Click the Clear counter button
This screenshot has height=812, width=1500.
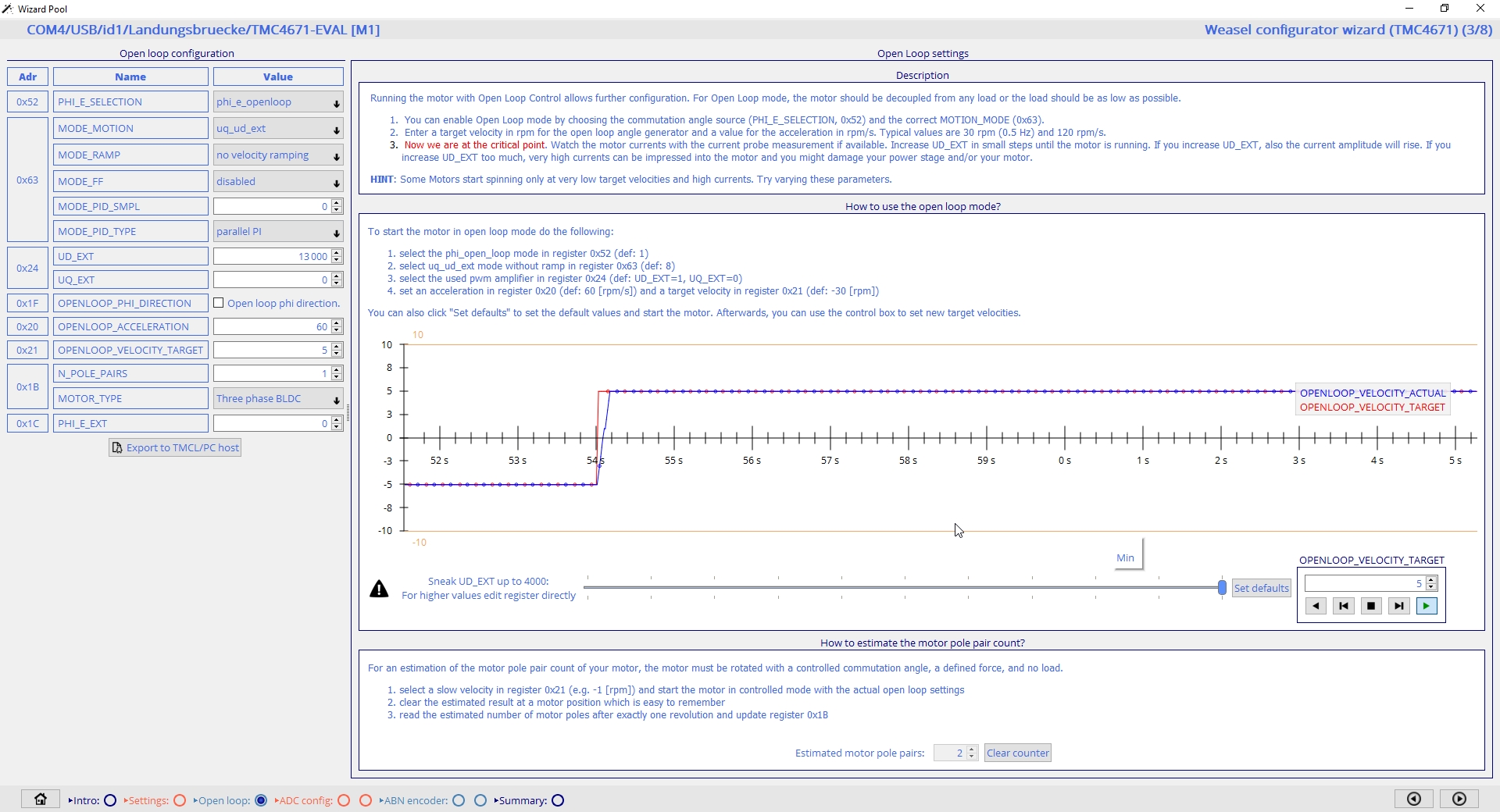pyautogui.click(x=1017, y=753)
